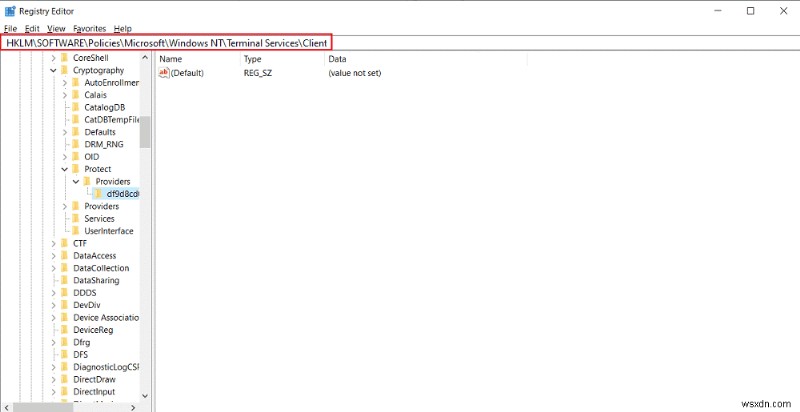
Task: Expand the CoreShell key
Action: 54,58
